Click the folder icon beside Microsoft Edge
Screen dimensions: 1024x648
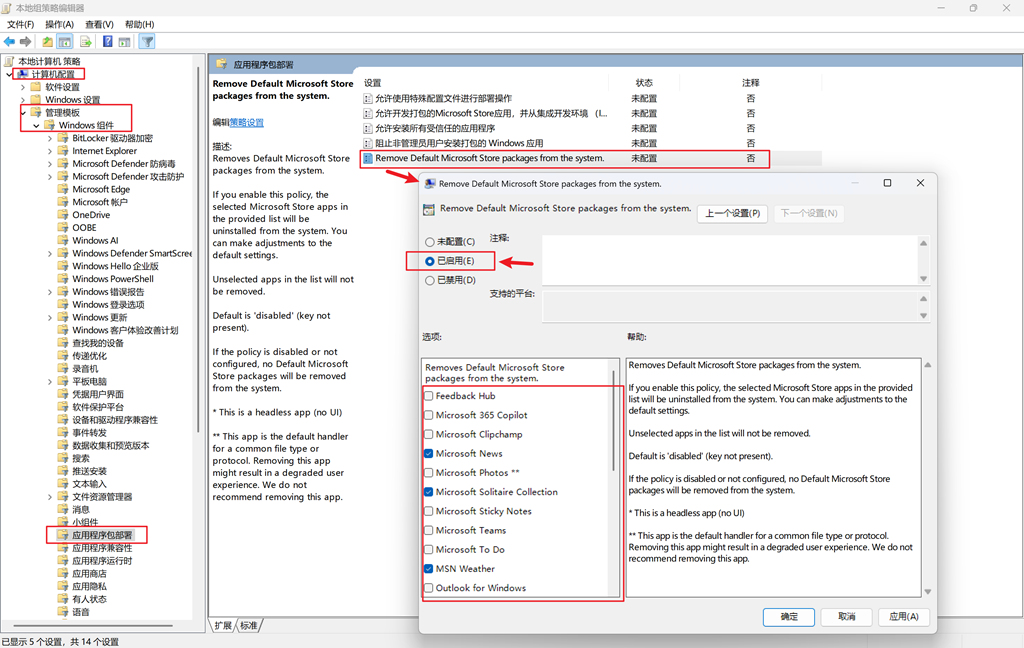click(63, 189)
